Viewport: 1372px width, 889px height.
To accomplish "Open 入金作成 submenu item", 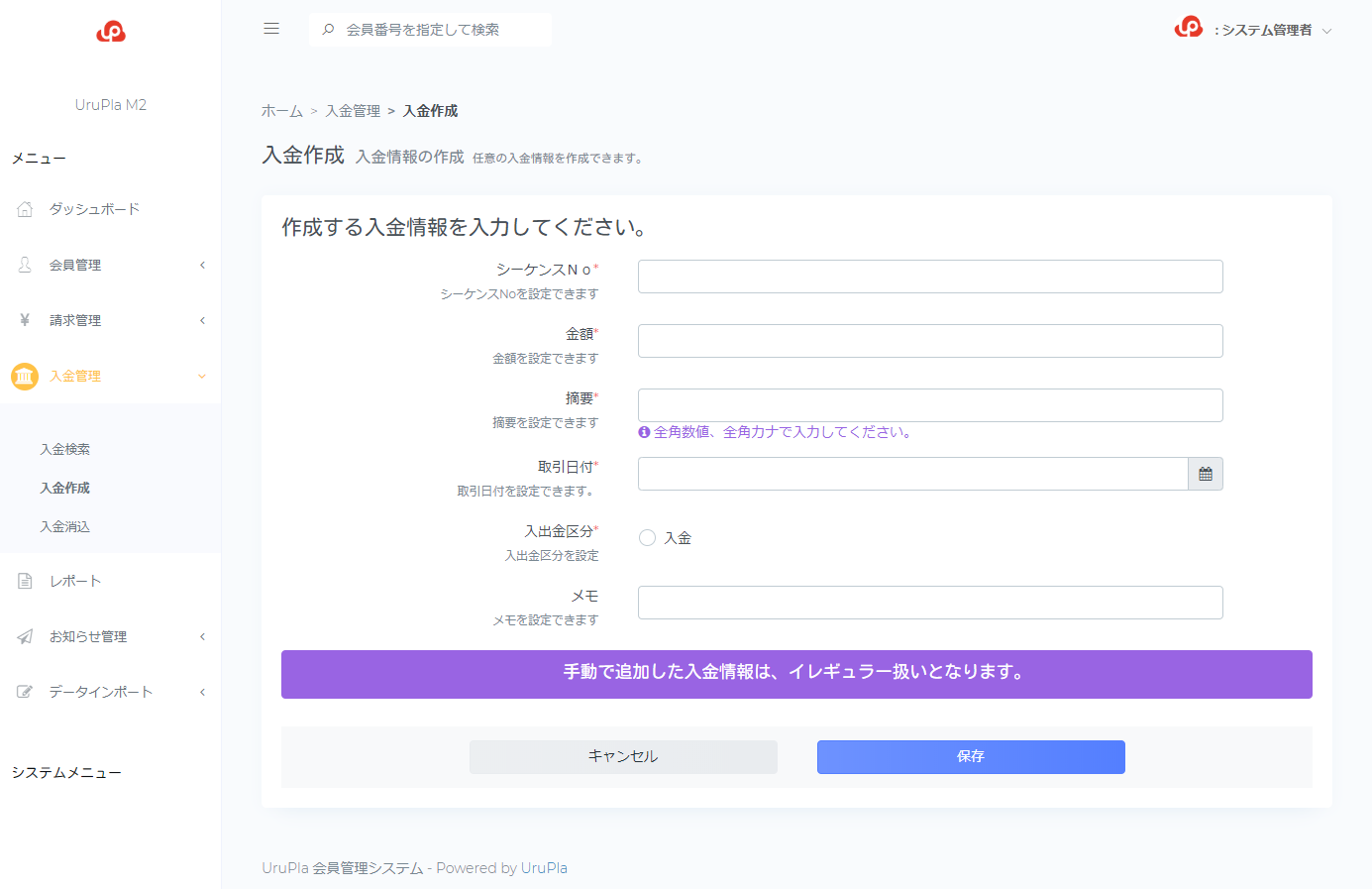I will (x=65, y=488).
